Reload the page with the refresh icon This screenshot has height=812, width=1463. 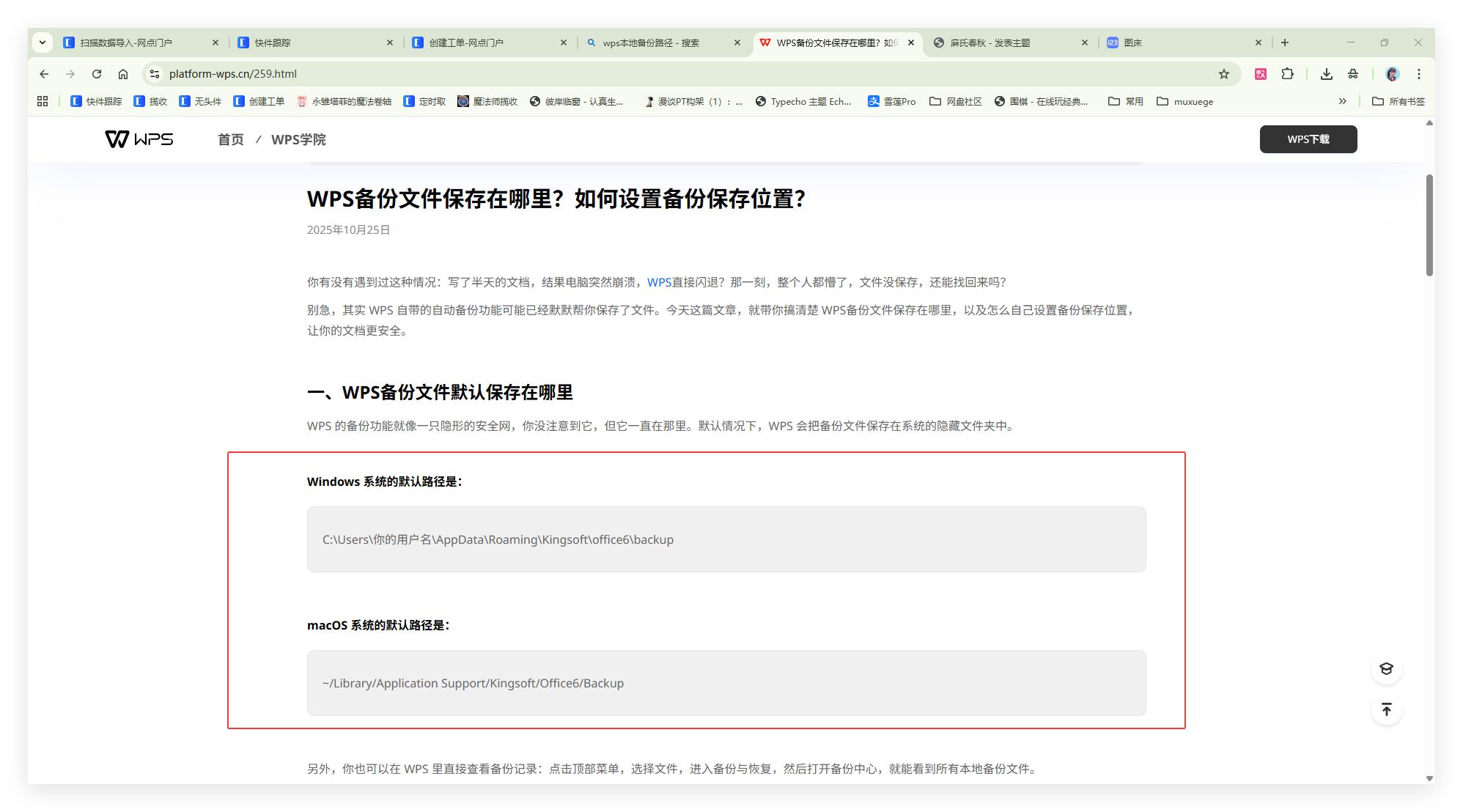coord(97,73)
